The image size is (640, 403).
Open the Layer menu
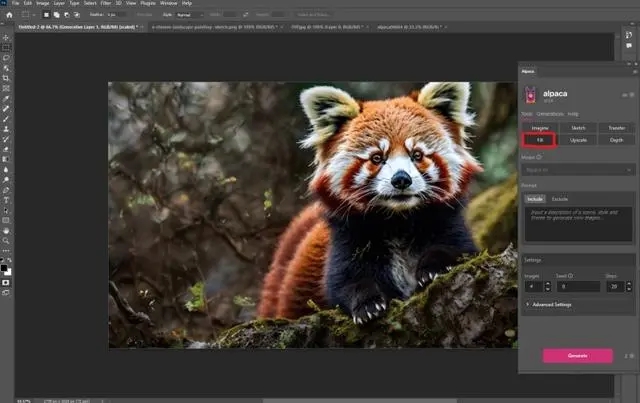click(x=59, y=3)
